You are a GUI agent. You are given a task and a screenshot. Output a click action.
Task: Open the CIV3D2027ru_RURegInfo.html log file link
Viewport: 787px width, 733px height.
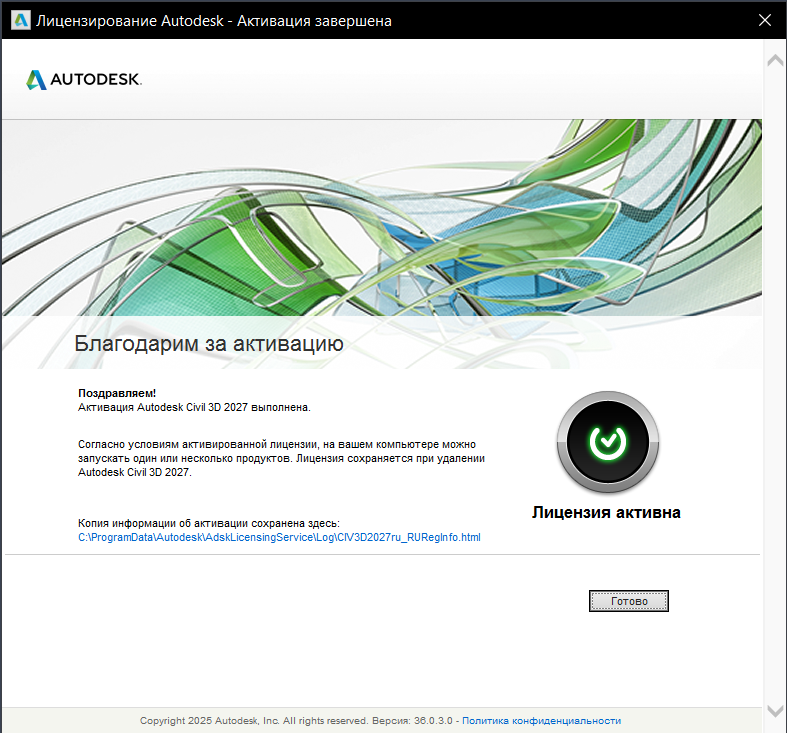click(279, 537)
